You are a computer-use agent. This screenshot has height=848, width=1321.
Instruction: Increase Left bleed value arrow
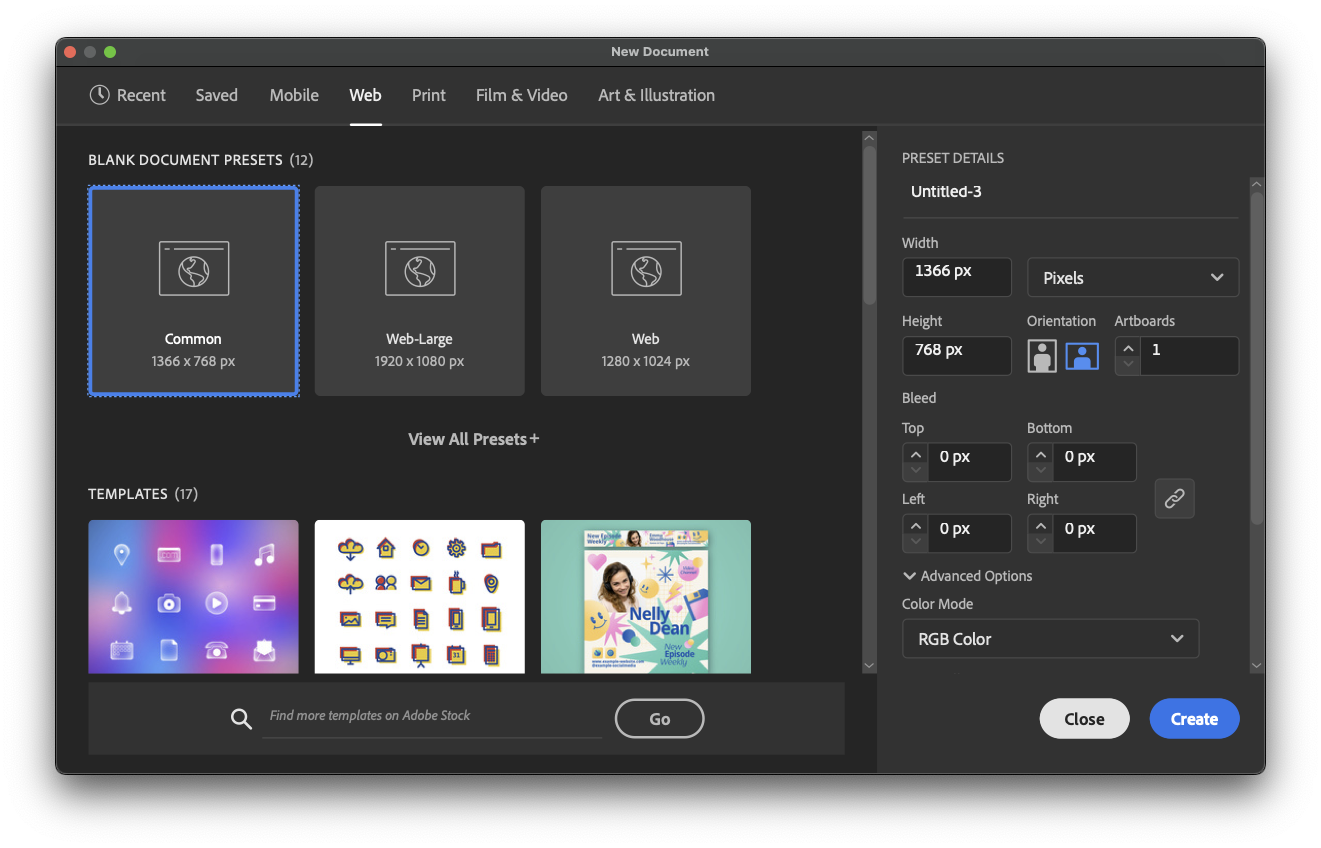point(915,525)
